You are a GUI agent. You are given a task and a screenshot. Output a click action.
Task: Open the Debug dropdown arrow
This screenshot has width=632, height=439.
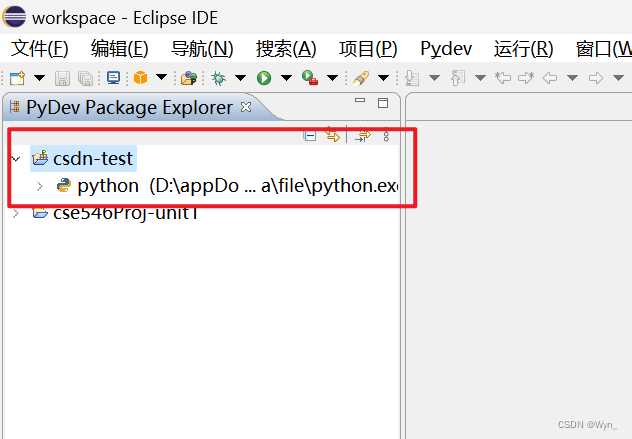[240, 77]
